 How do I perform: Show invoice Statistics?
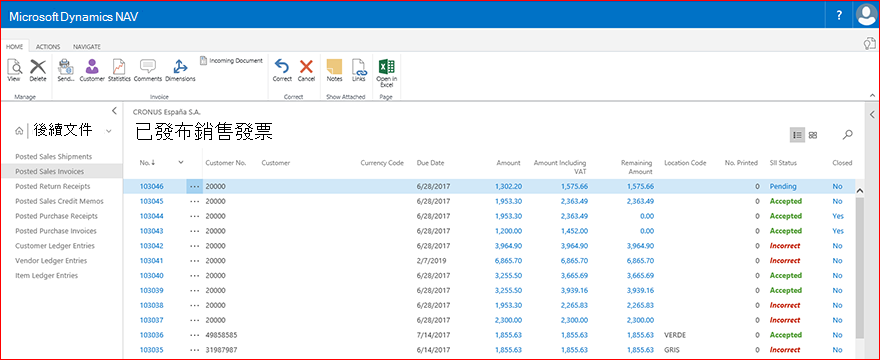click(119, 71)
